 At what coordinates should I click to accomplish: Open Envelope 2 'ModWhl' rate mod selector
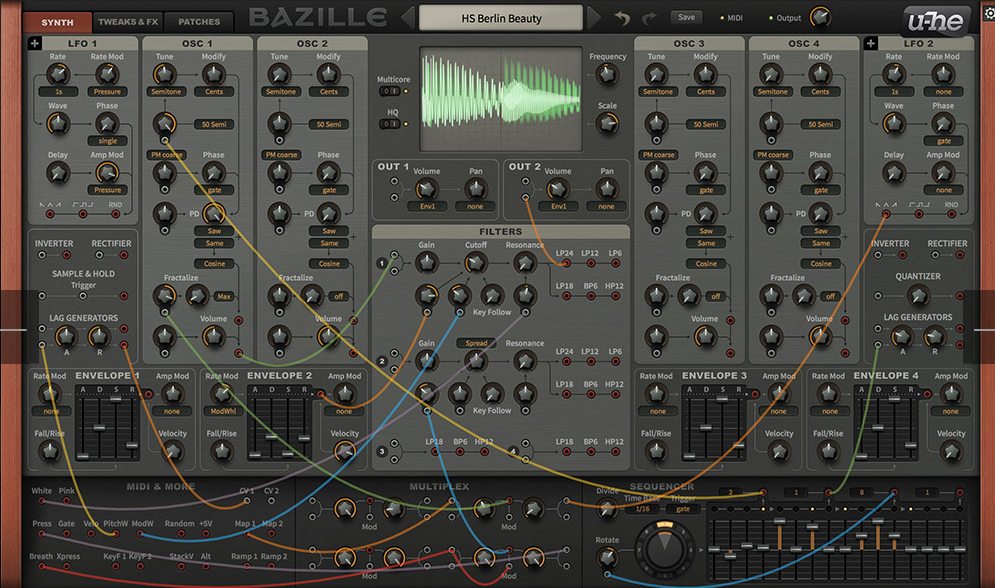pyautogui.click(x=223, y=411)
